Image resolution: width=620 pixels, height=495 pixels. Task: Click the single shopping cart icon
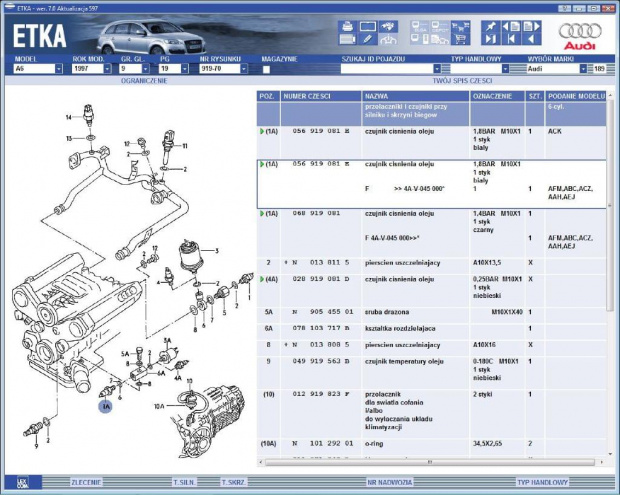pos(460,39)
